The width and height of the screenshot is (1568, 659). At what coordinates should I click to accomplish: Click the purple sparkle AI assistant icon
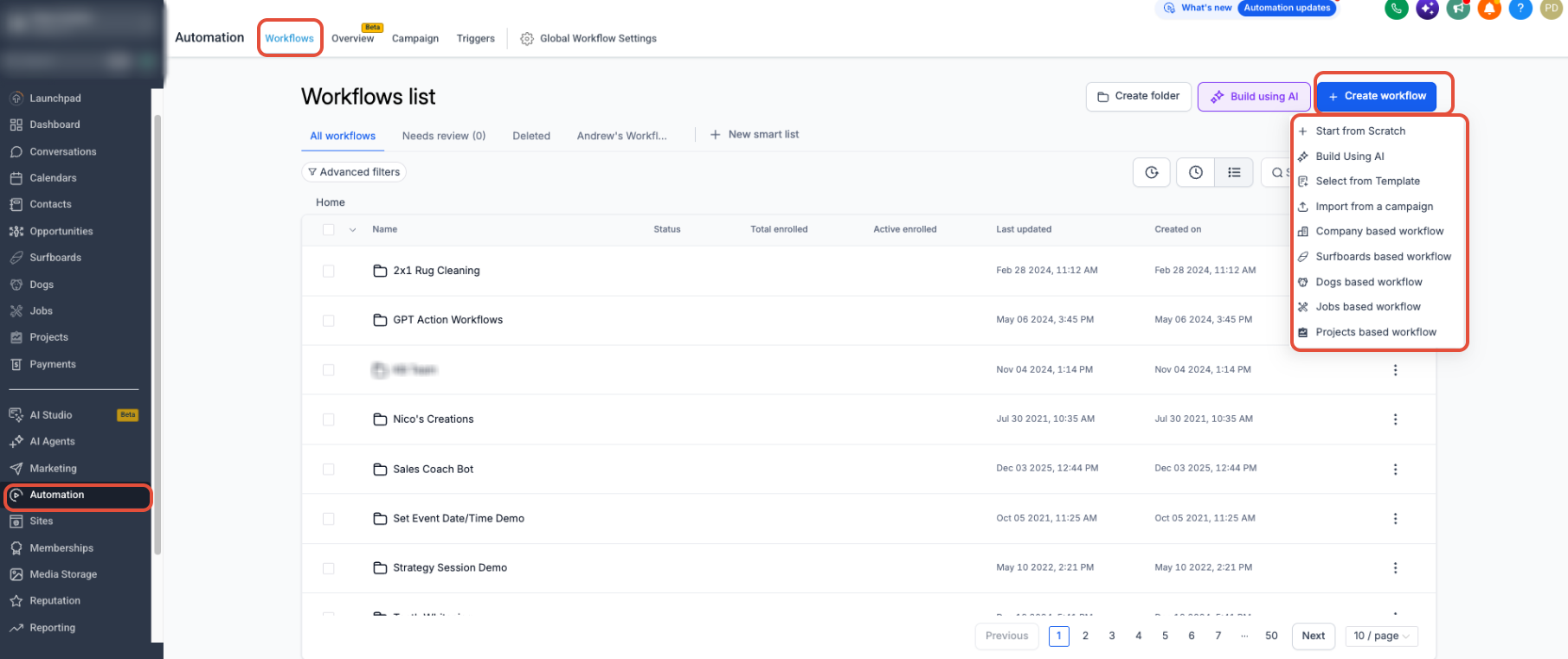(1428, 9)
